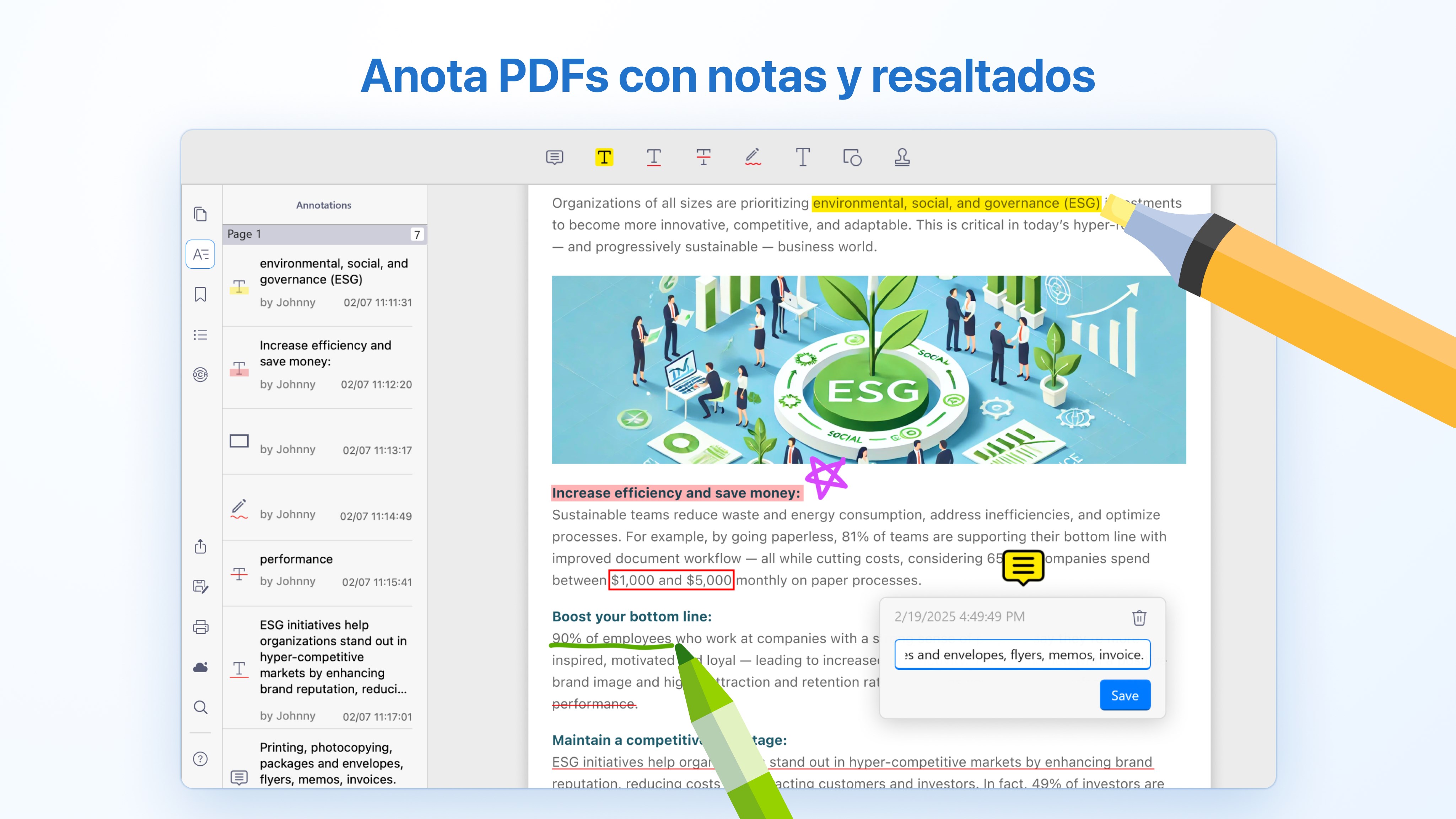
Task: Select the Underline text tool
Action: 654,157
